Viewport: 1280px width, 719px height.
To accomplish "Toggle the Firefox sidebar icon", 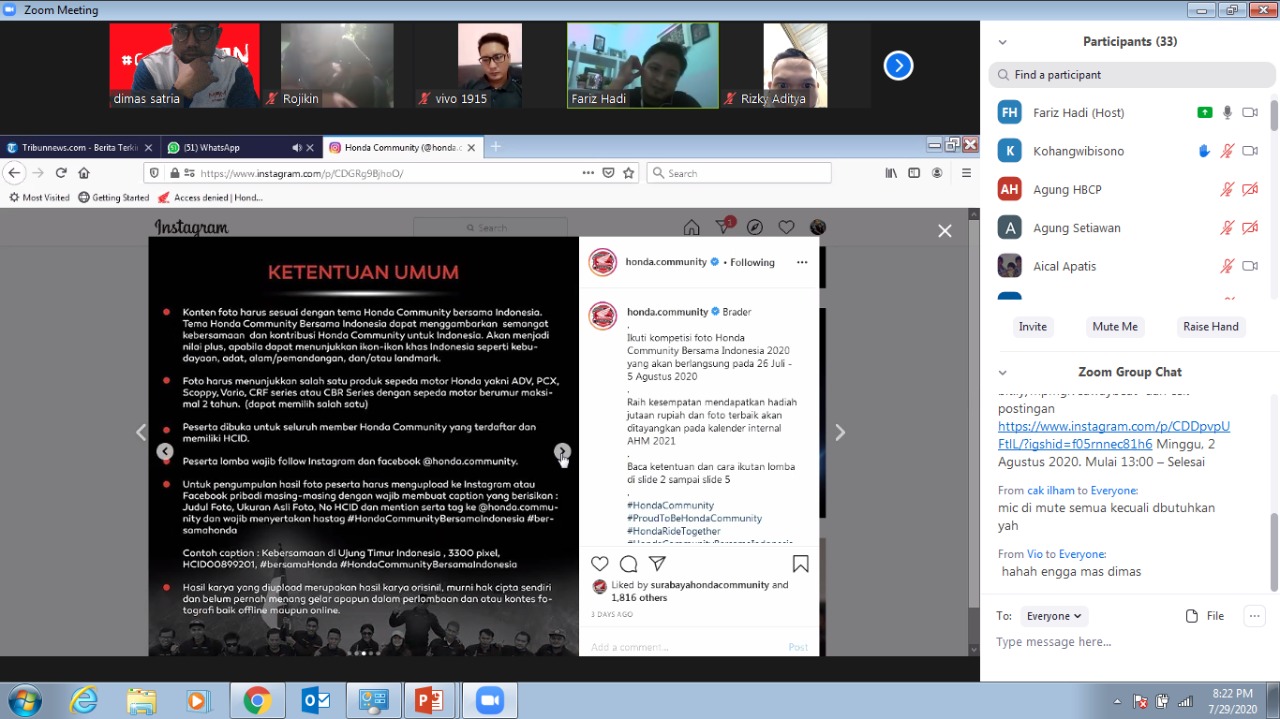I will (x=914, y=173).
